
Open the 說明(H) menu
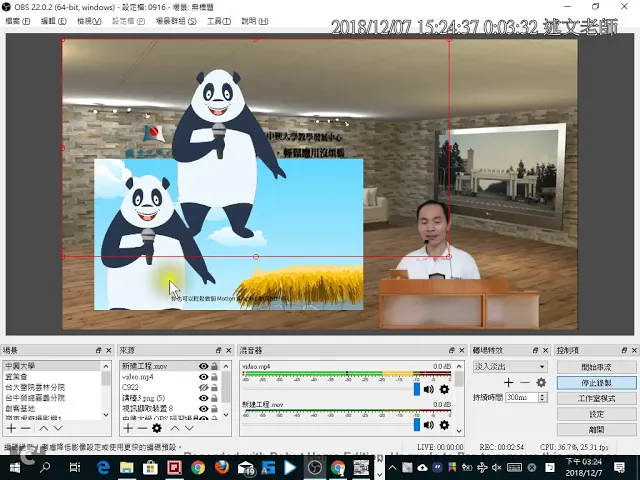point(255,21)
